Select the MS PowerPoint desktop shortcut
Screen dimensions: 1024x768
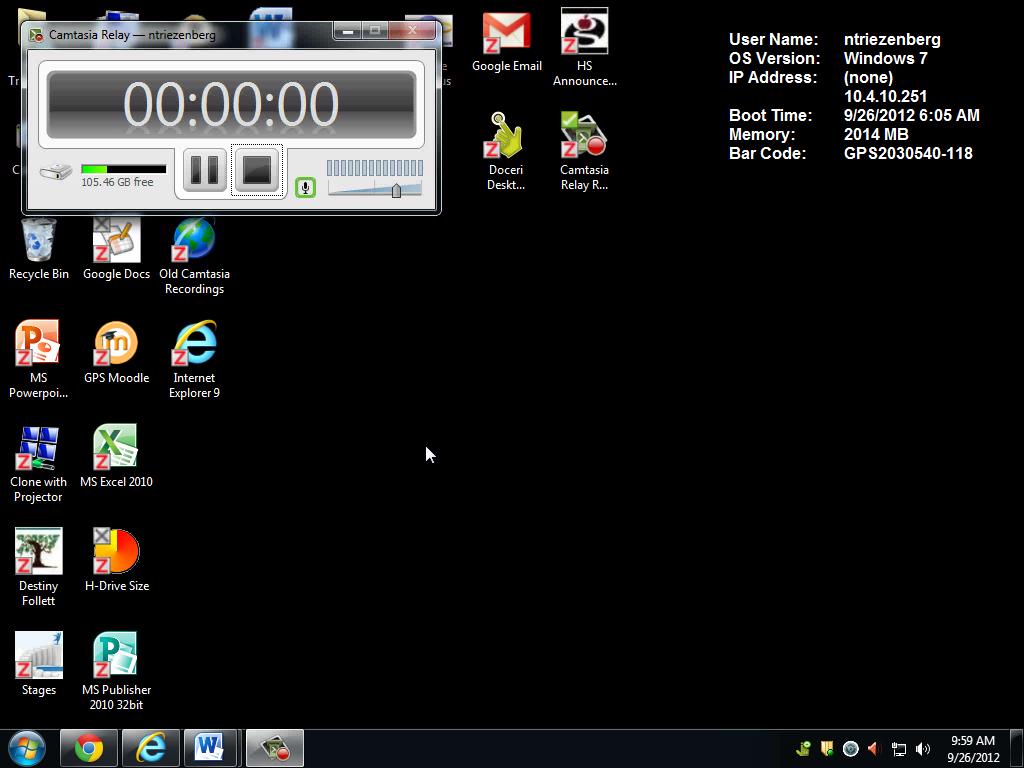pos(38,359)
